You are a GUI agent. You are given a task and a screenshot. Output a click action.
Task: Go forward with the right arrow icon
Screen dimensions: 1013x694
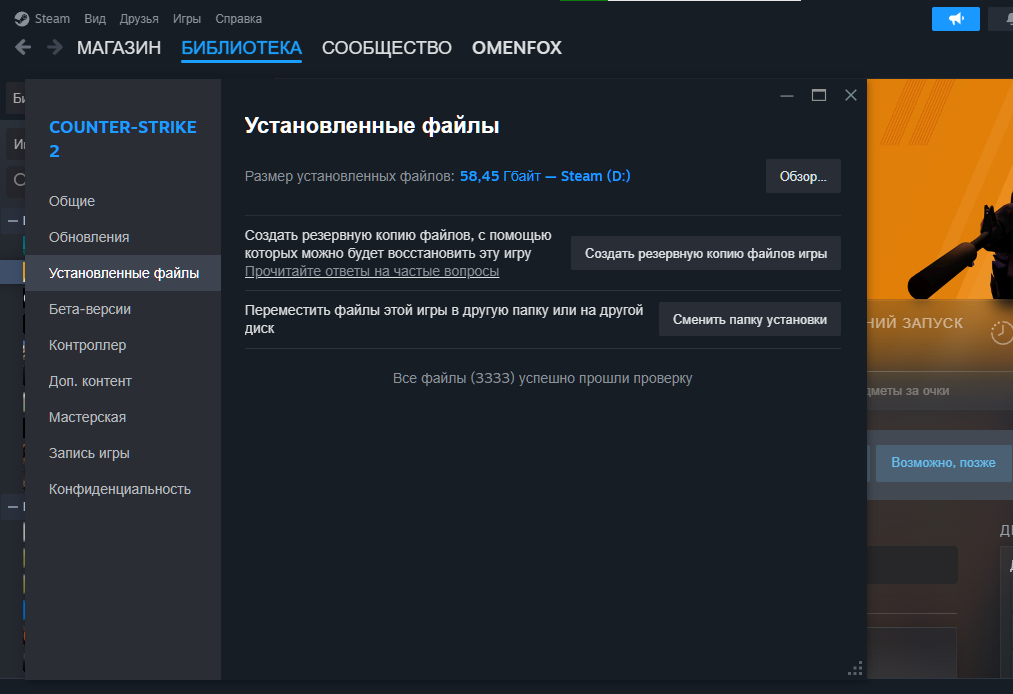[55, 47]
